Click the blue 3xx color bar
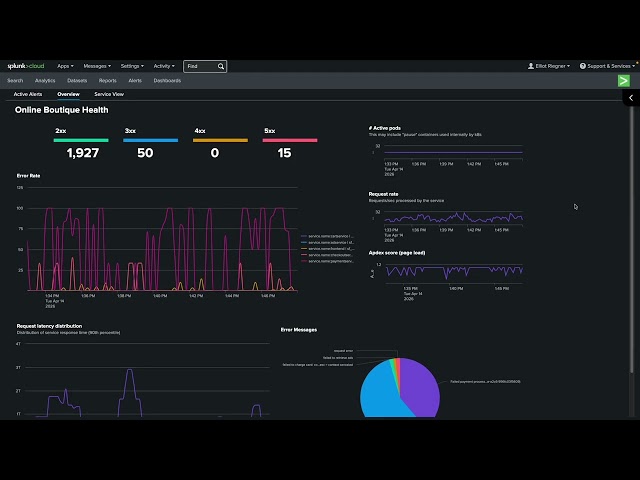The image size is (640, 480). 151,140
